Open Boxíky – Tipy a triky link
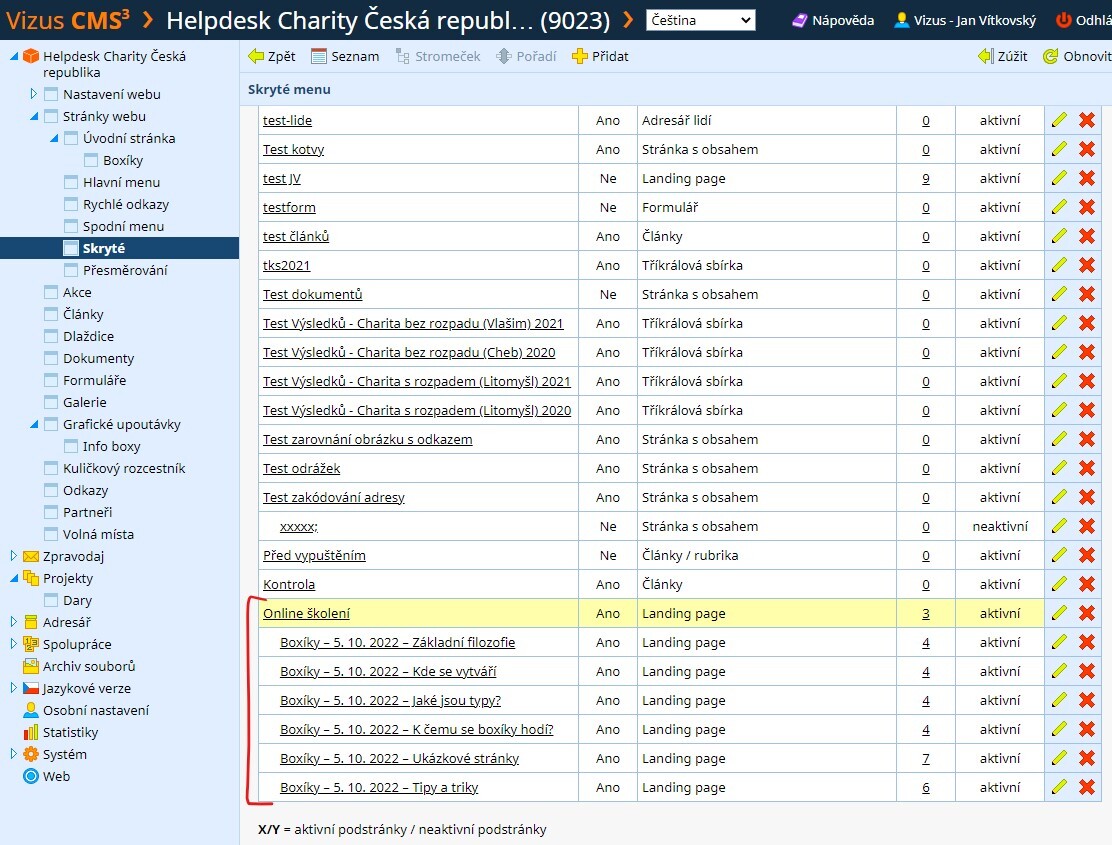Viewport: 1112px width, 845px height. [x=379, y=788]
